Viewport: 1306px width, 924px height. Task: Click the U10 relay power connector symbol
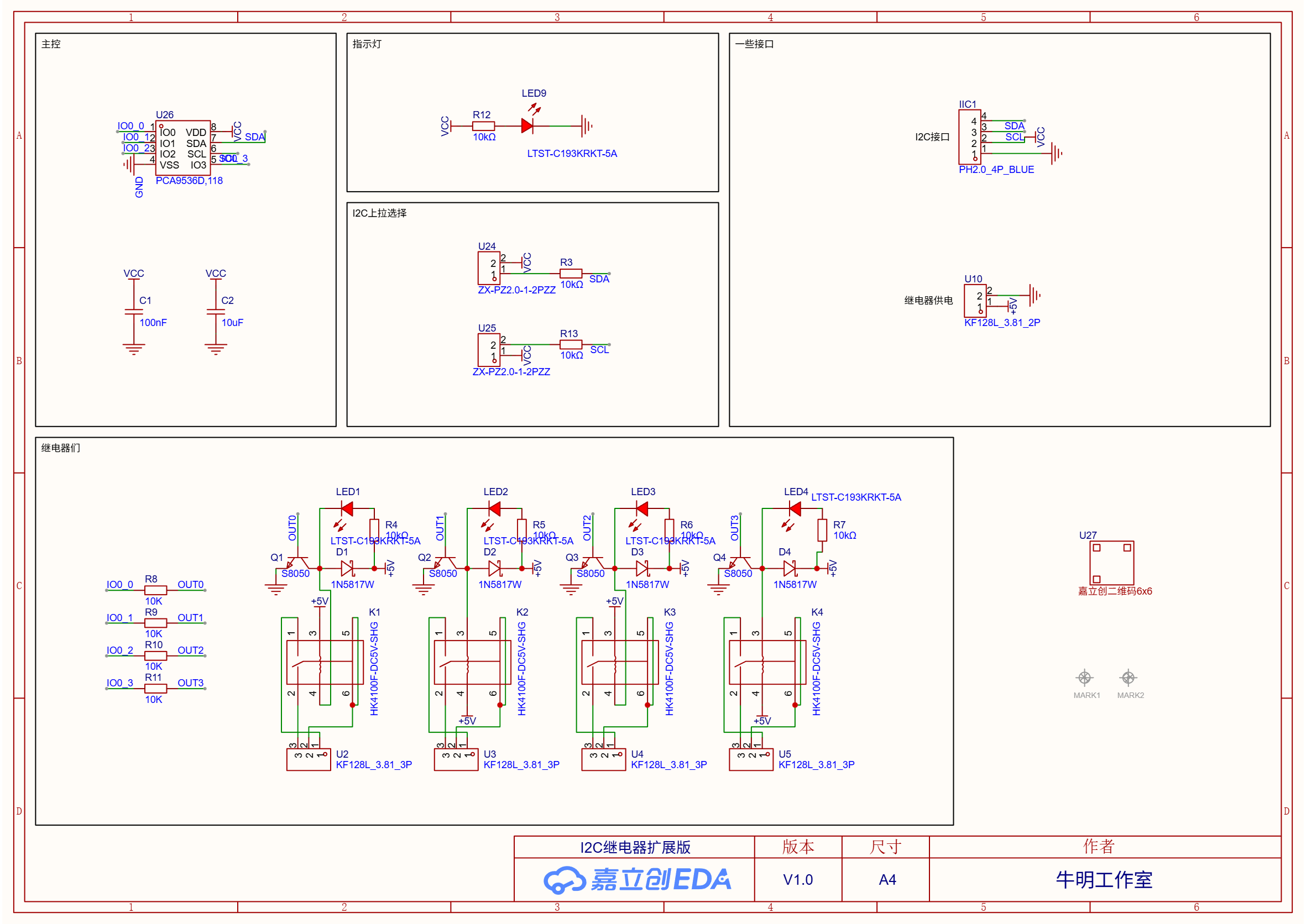[x=975, y=301]
